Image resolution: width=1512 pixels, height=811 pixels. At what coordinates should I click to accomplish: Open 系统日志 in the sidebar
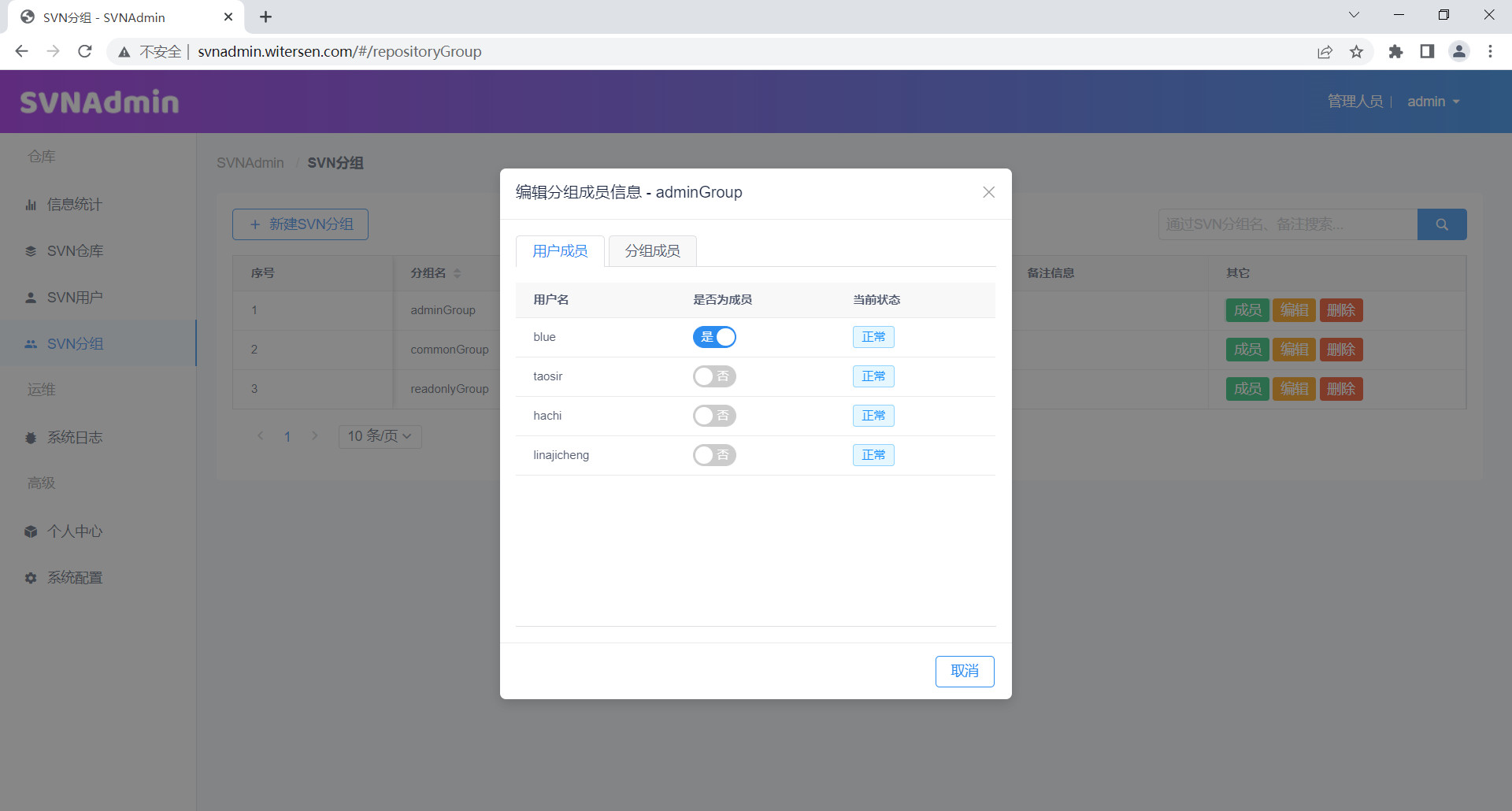click(x=98, y=438)
